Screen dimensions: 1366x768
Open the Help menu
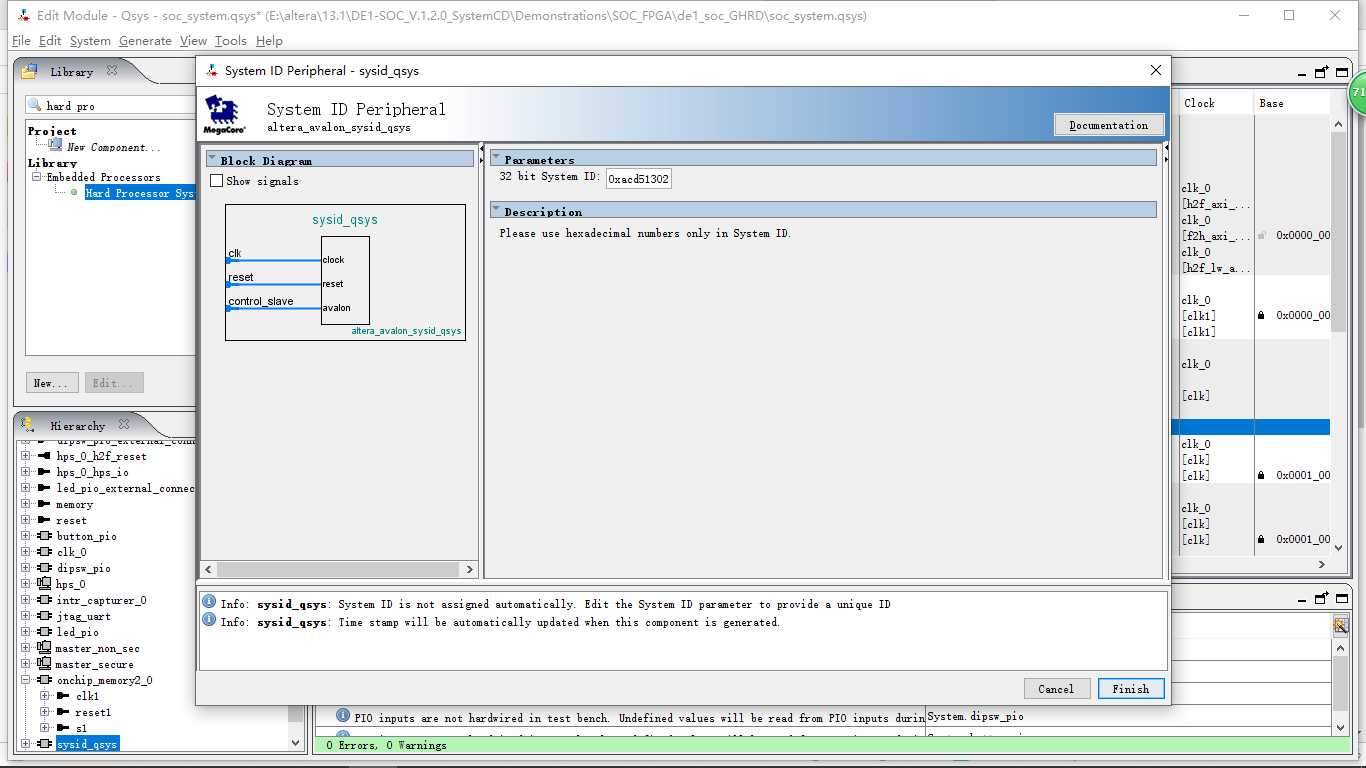[269, 41]
